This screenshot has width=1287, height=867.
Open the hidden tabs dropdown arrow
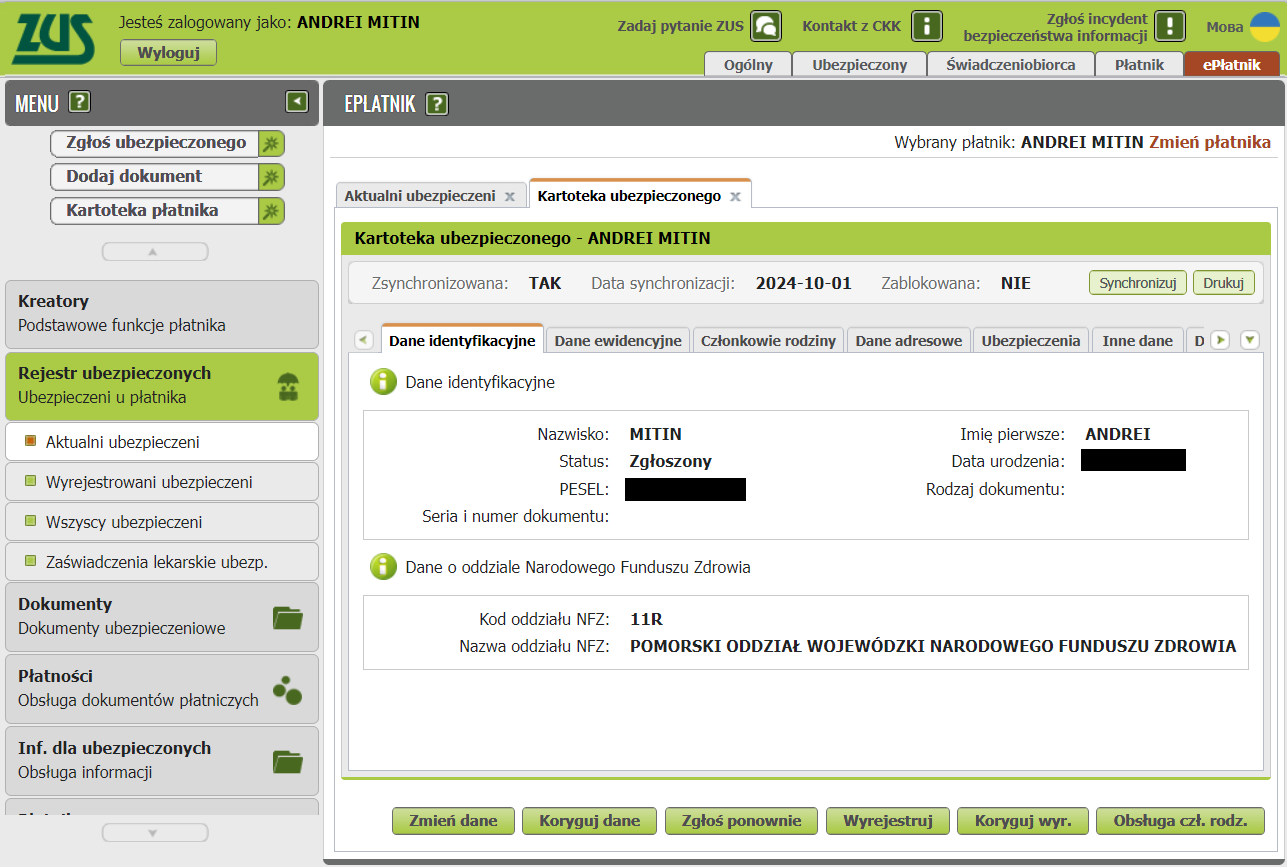[x=1249, y=339]
